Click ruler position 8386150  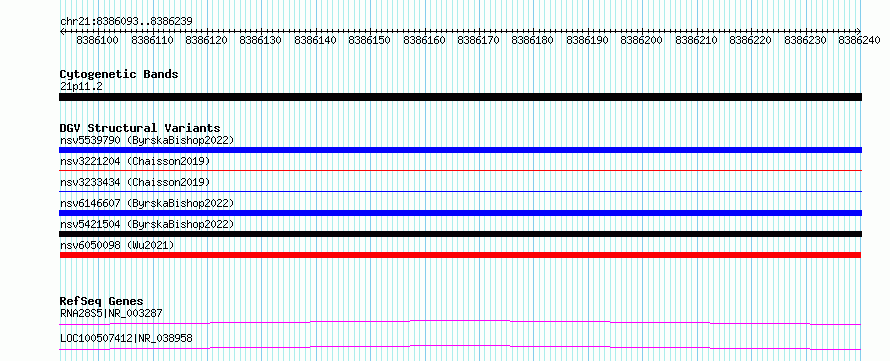(x=370, y=40)
